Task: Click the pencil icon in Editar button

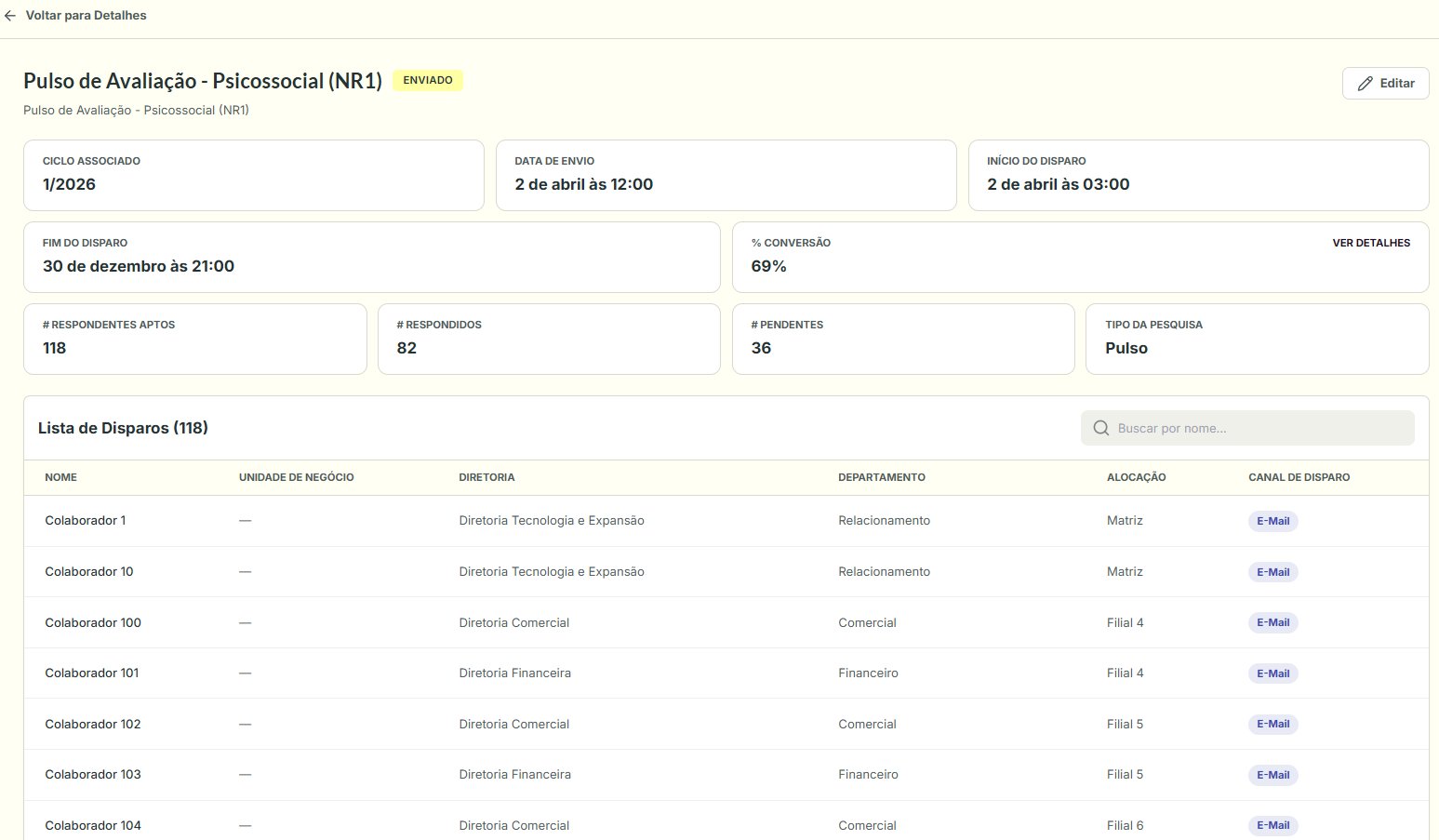Action: pos(1365,84)
